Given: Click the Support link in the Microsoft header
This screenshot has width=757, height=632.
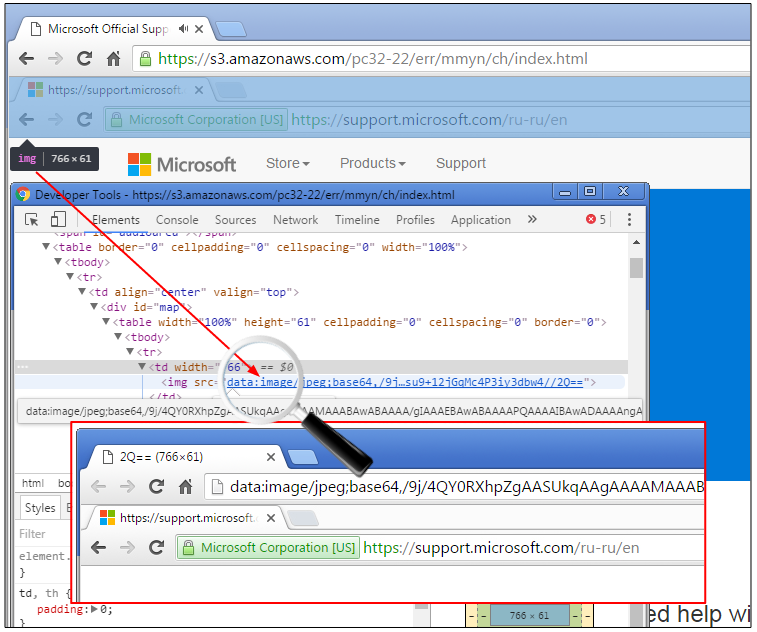Looking at the screenshot, I should [x=460, y=163].
